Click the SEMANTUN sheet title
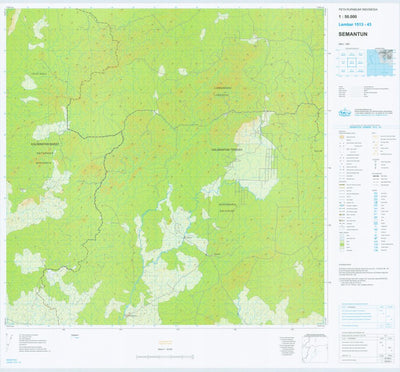400x372 pixels. click(x=353, y=34)
